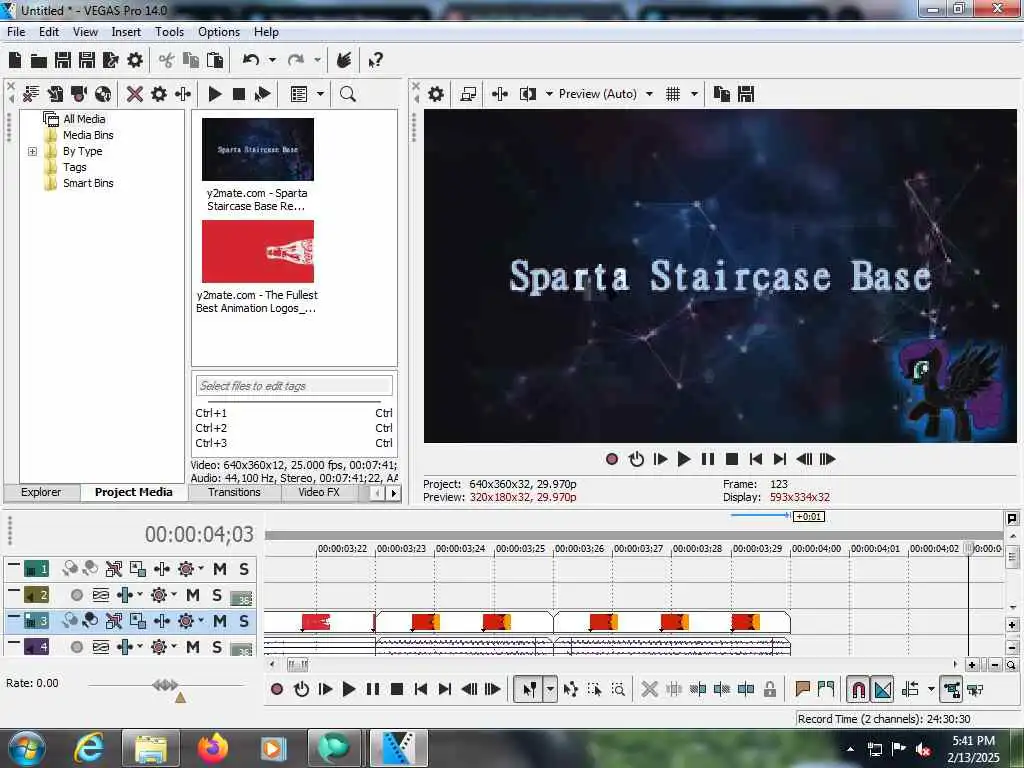Screen dimensions: 1024x768
Task: Click the taskbar volume icon
Action: click(923, 749)
